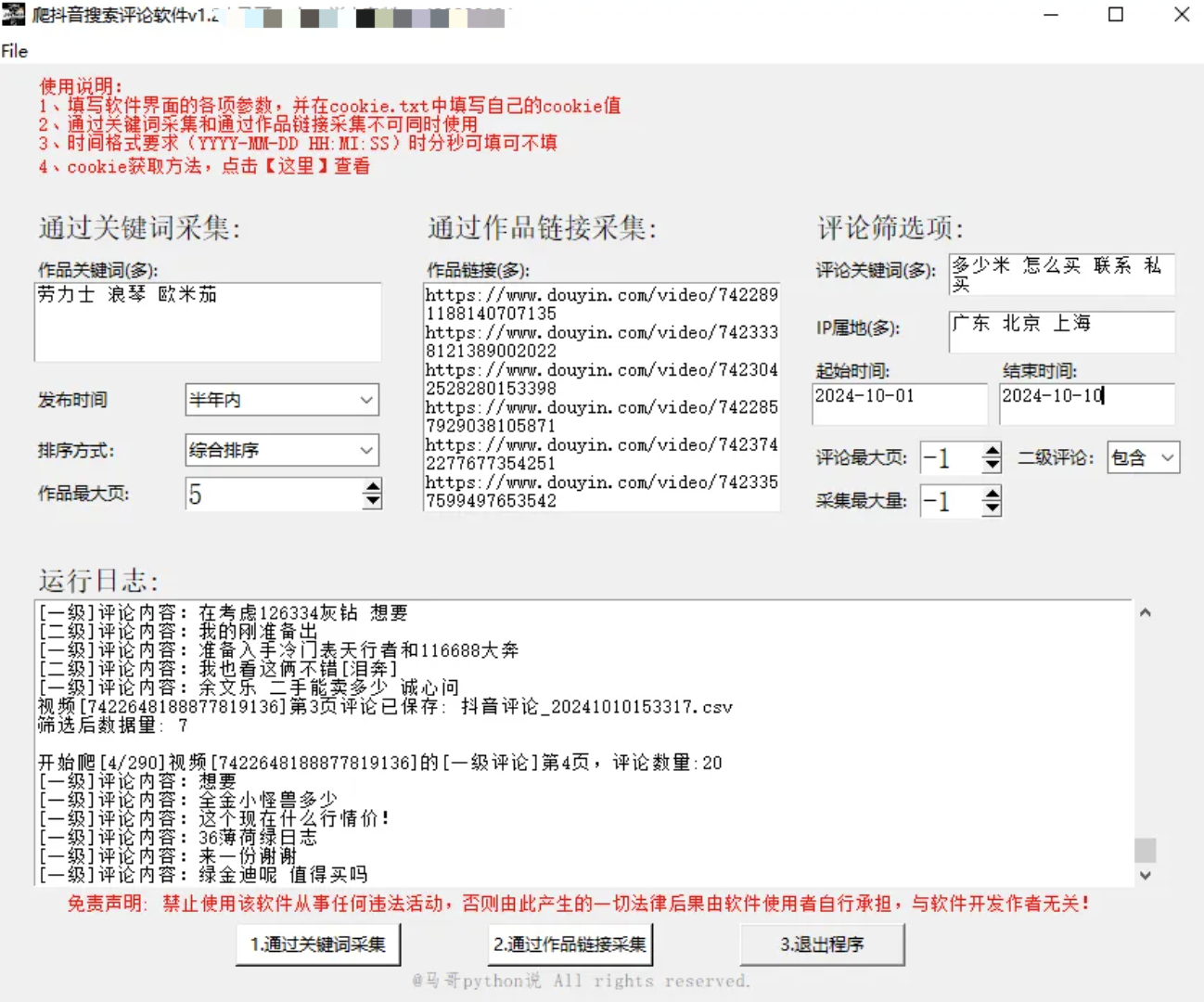Open the 排序方式 dropdown showing 综合排序
This screenshot has width=1204, height=1002.
[x=282, y=450]
